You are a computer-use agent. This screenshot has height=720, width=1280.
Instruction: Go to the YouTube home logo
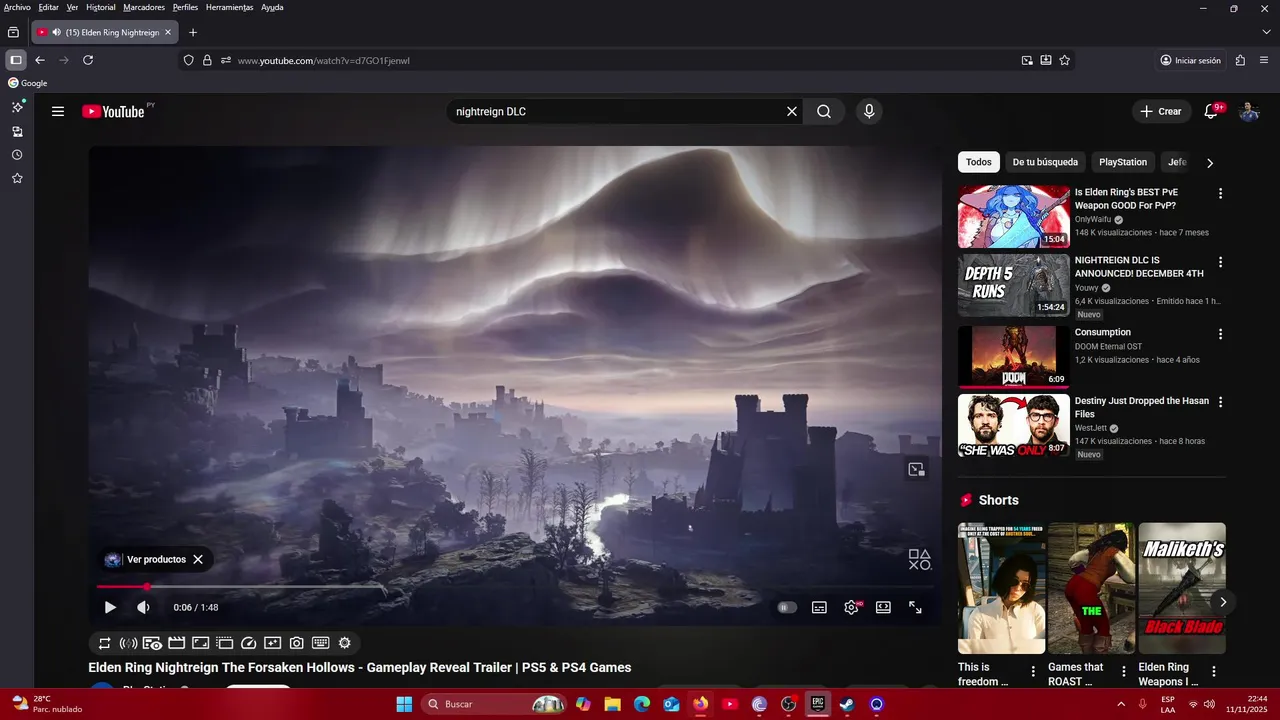[x=113, y=112]
